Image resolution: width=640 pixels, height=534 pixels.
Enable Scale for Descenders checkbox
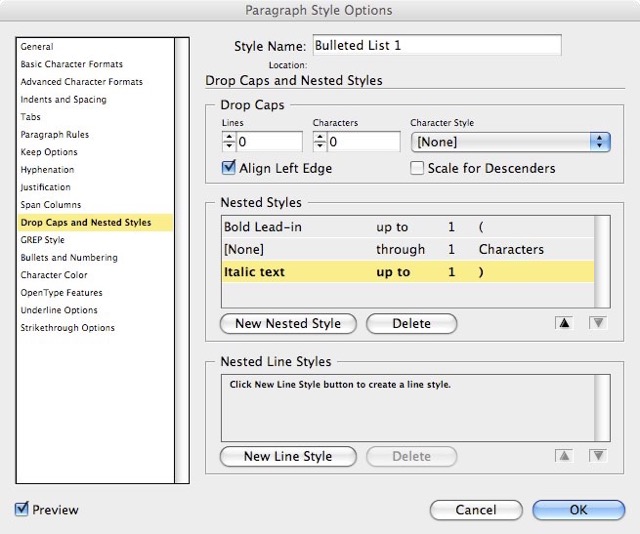417,168
